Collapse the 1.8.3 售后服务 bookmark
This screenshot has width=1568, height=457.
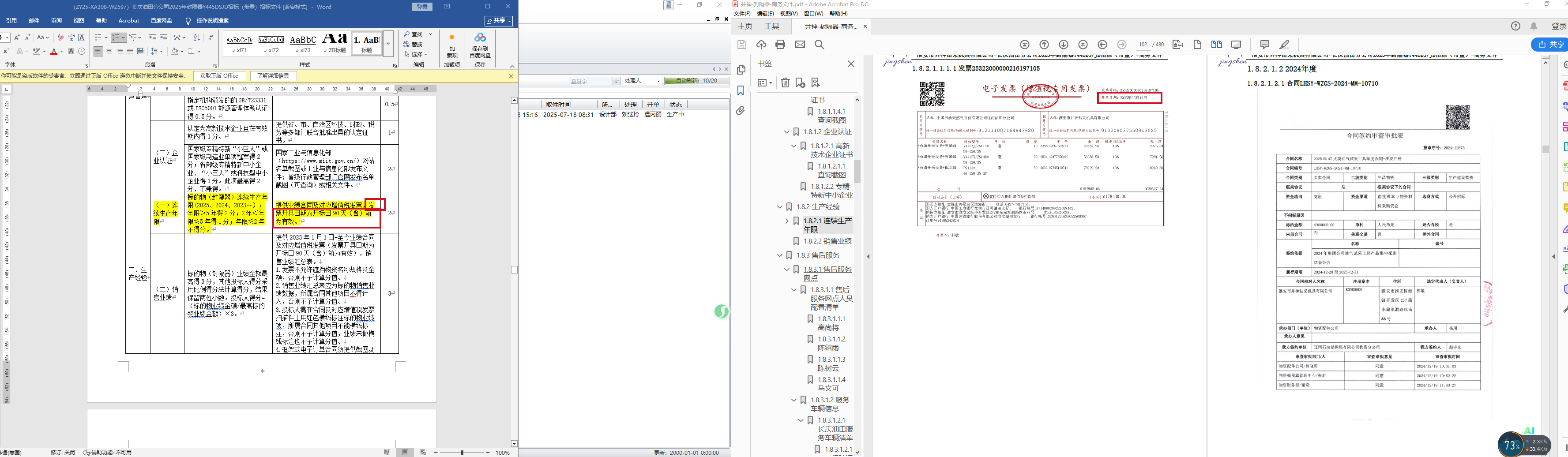[x=779, y=255]
